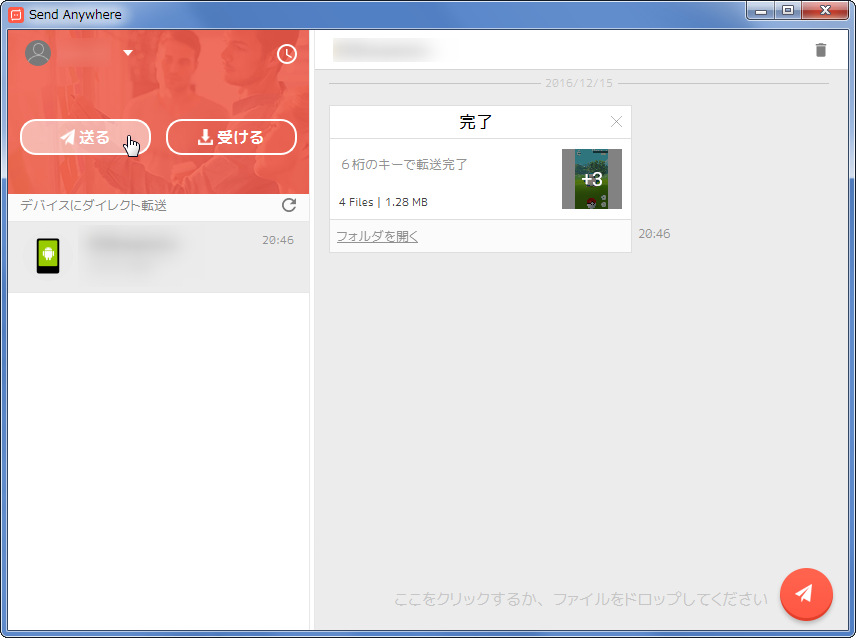Click the +3 image thumbnail
Viewport: 856px width, 638px height.
592,179
